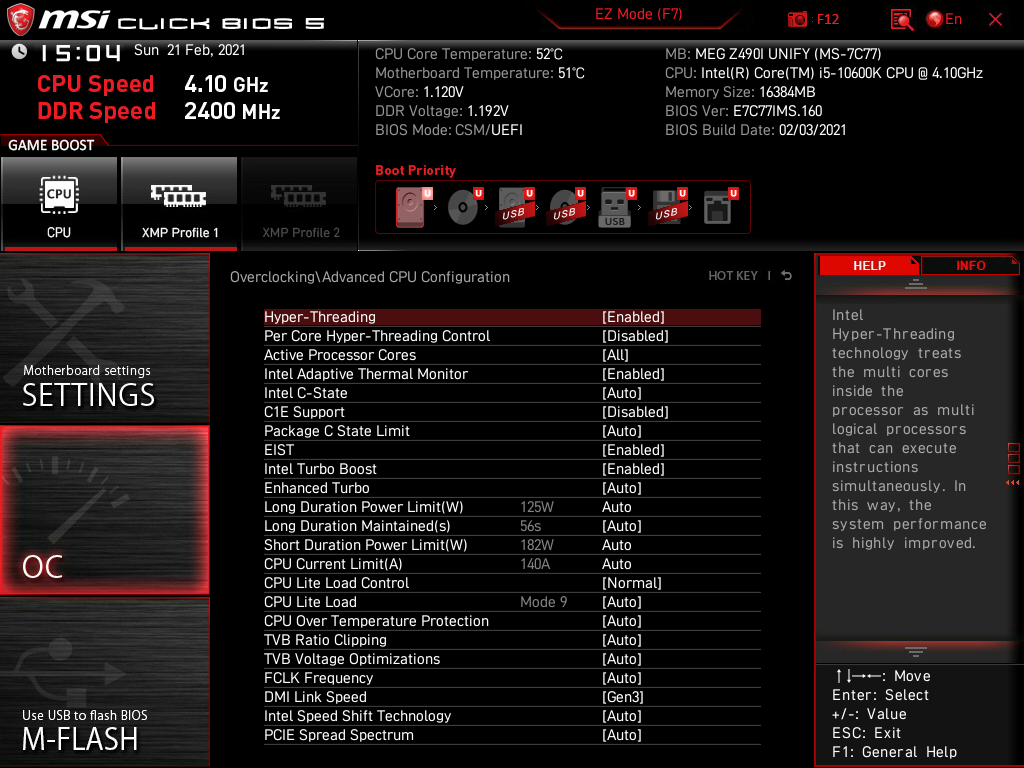Screen dimensions: 1024x768
Task: Change PCIE Spread Spectrum setting
Action: [x=512, y=733]
